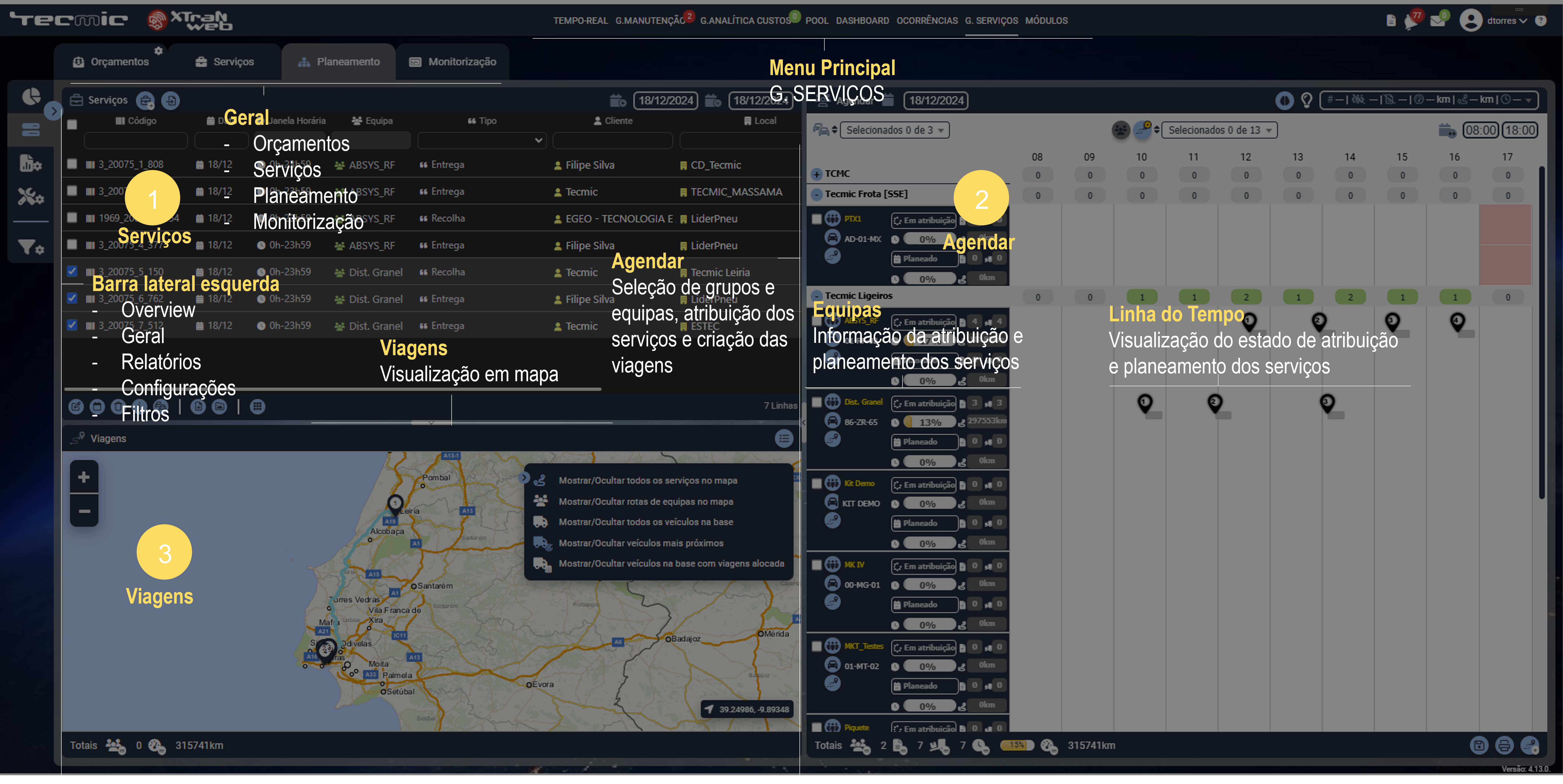Zoom in on the map

[x=84, y=477]
